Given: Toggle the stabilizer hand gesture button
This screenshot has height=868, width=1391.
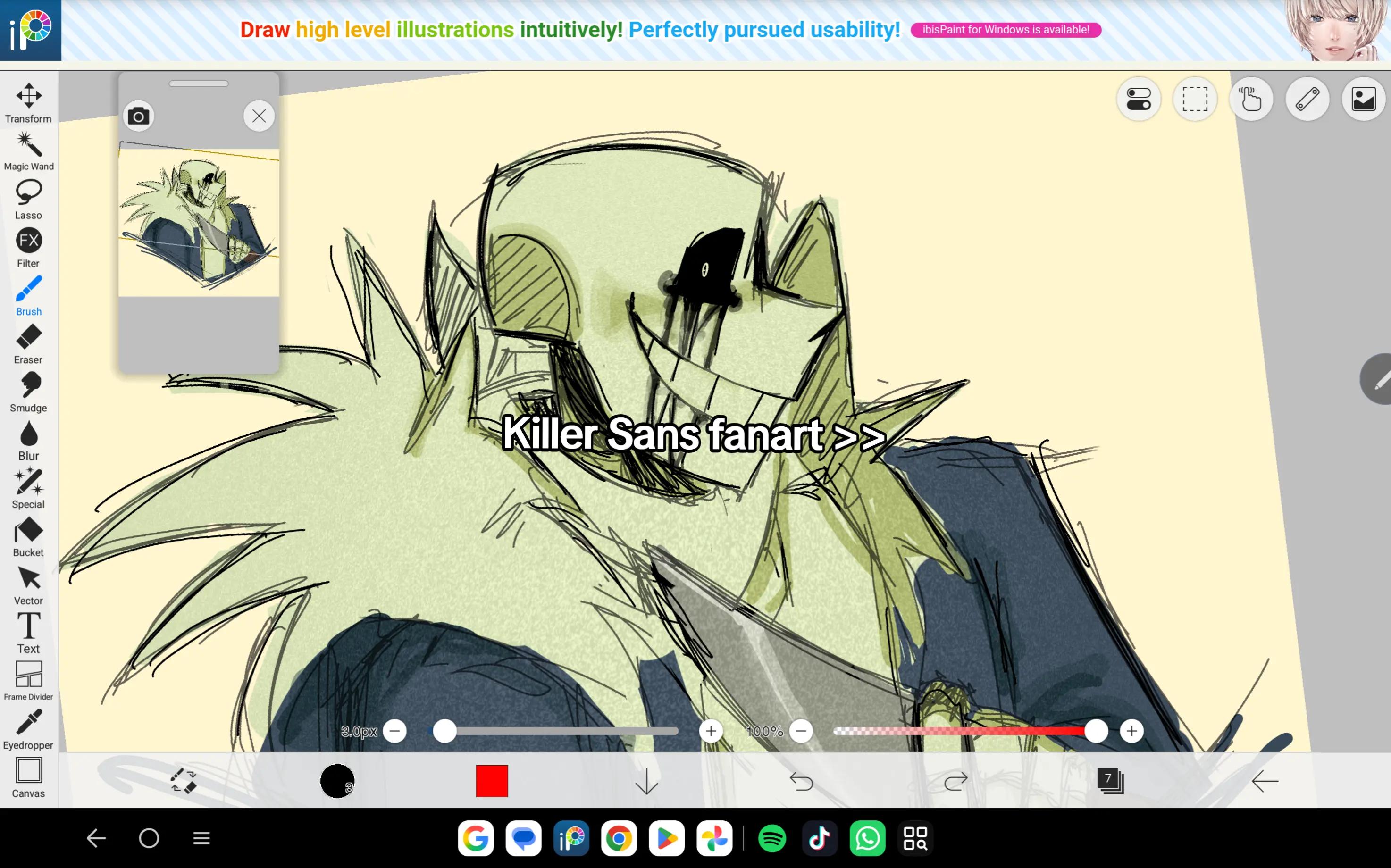Looking at the screenshot, I should click(1251, 99).
